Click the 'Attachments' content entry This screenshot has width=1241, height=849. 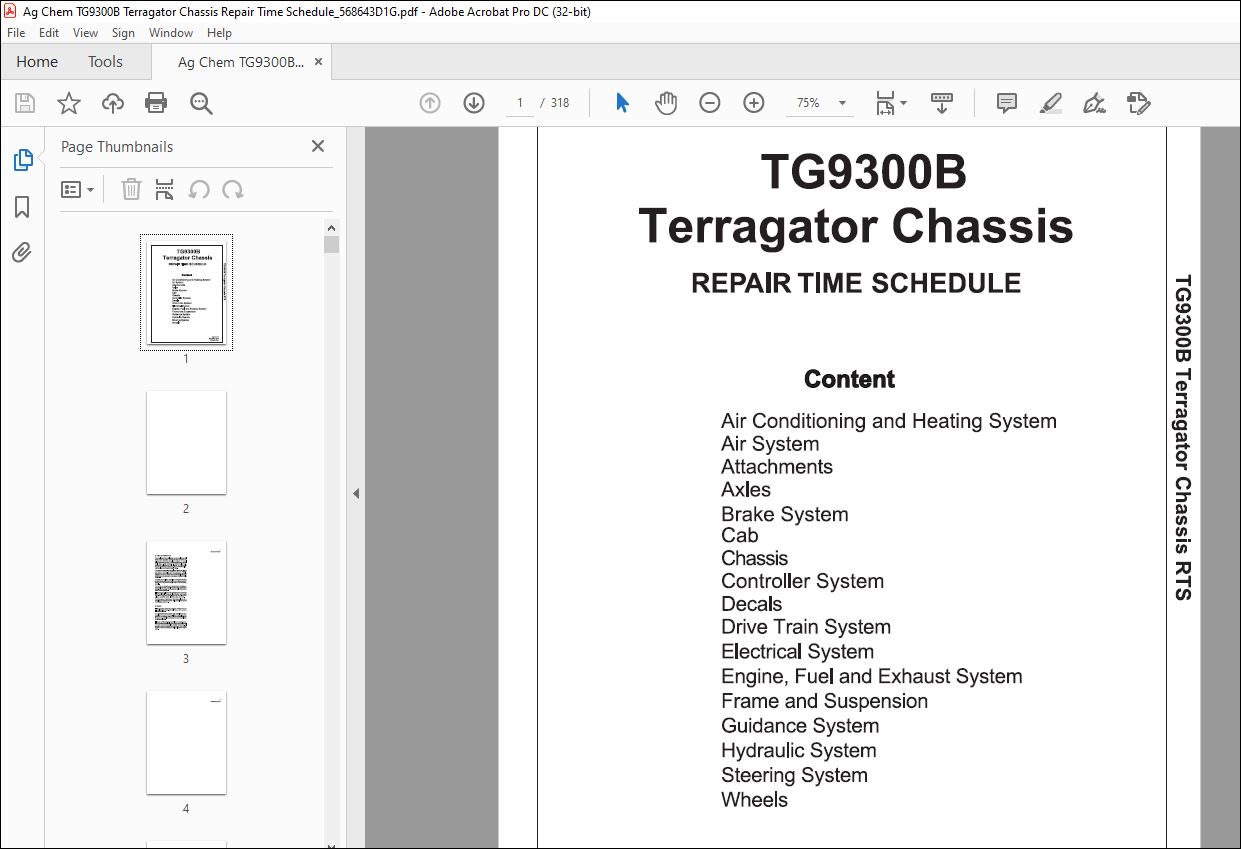click(776, 466)
